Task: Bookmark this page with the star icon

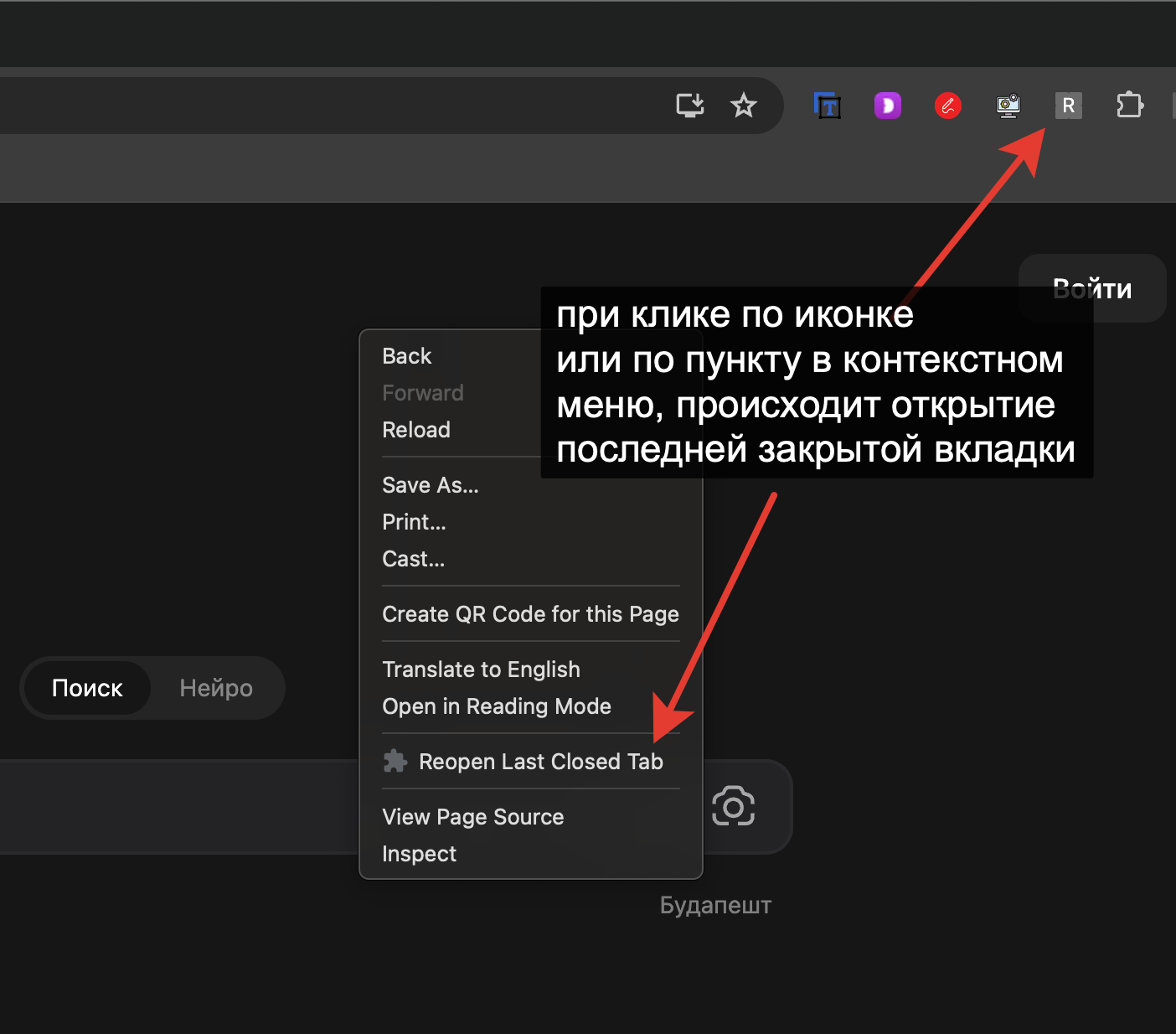Action: click(744, 105)
